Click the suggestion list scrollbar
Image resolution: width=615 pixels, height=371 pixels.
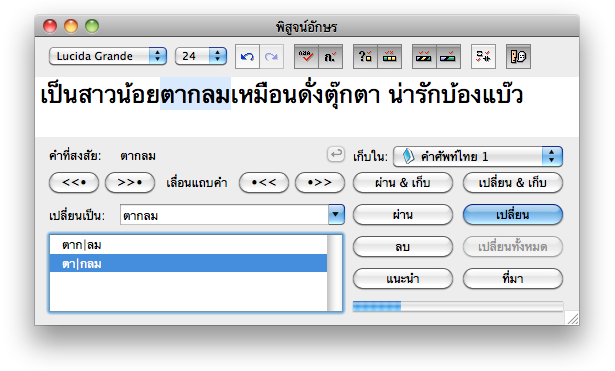tap(335, 273)
